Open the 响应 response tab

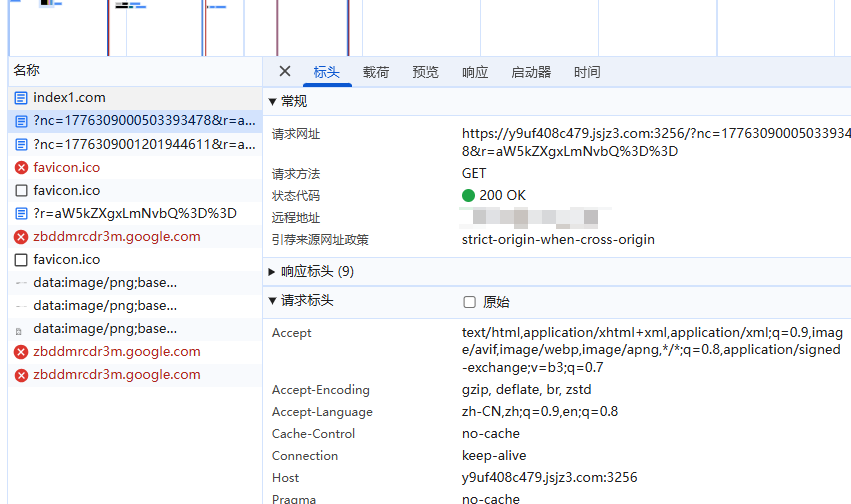(475, 72)
